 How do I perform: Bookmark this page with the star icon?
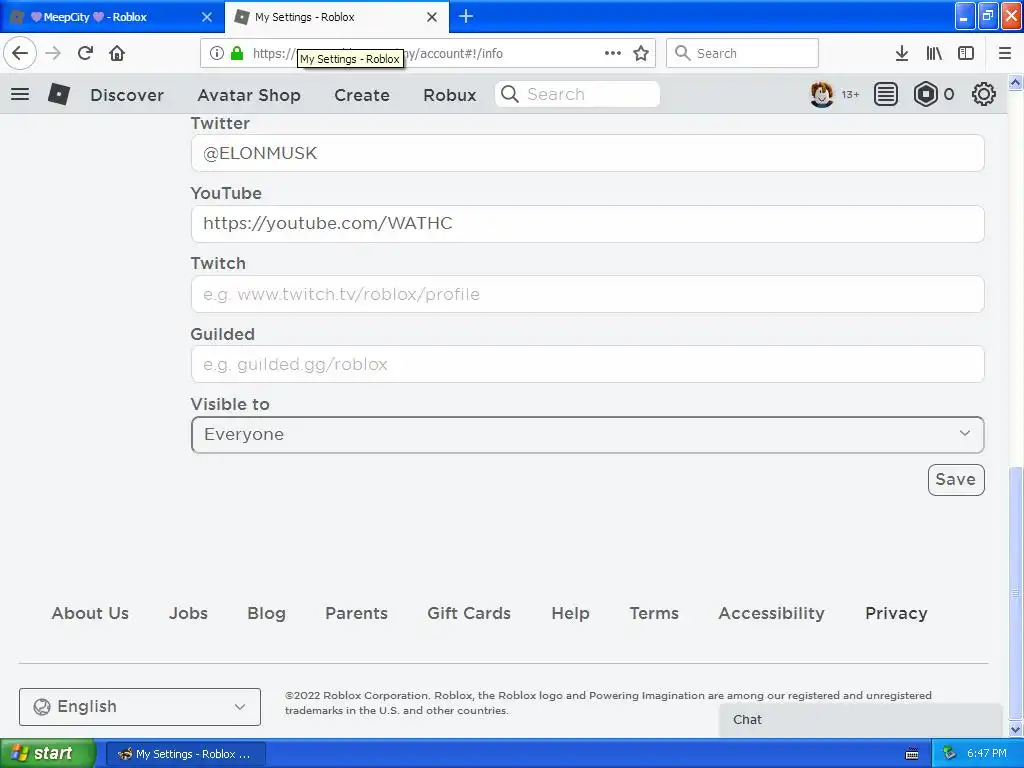click(x=641, y=53)
